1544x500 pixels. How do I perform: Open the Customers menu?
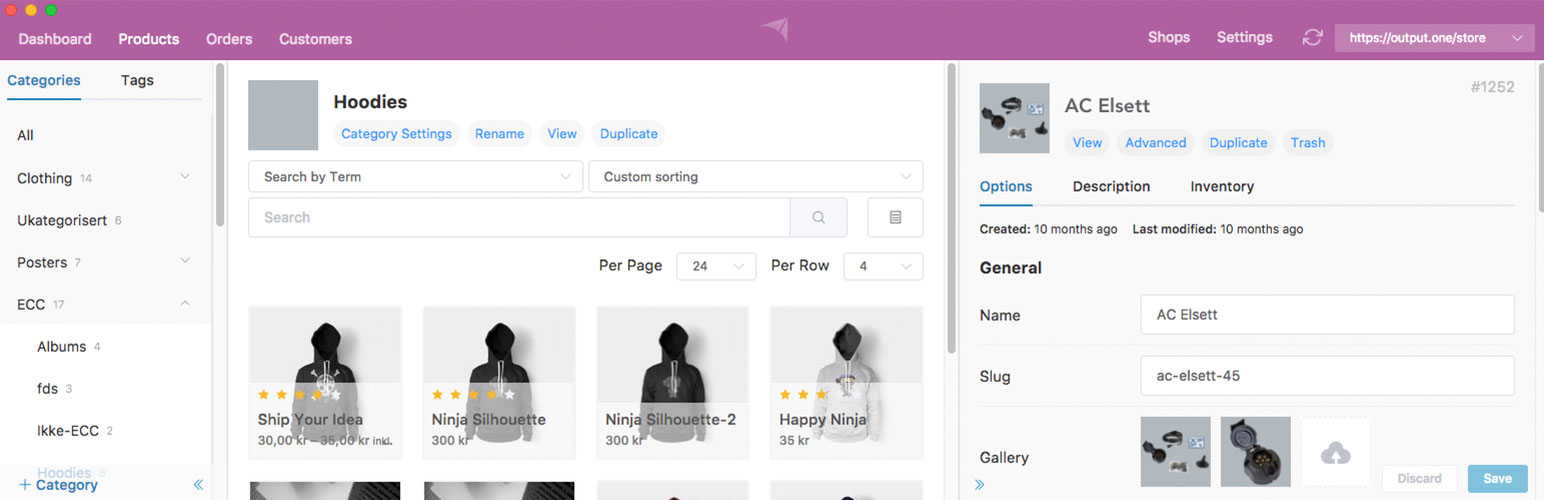tap(315, 39)
